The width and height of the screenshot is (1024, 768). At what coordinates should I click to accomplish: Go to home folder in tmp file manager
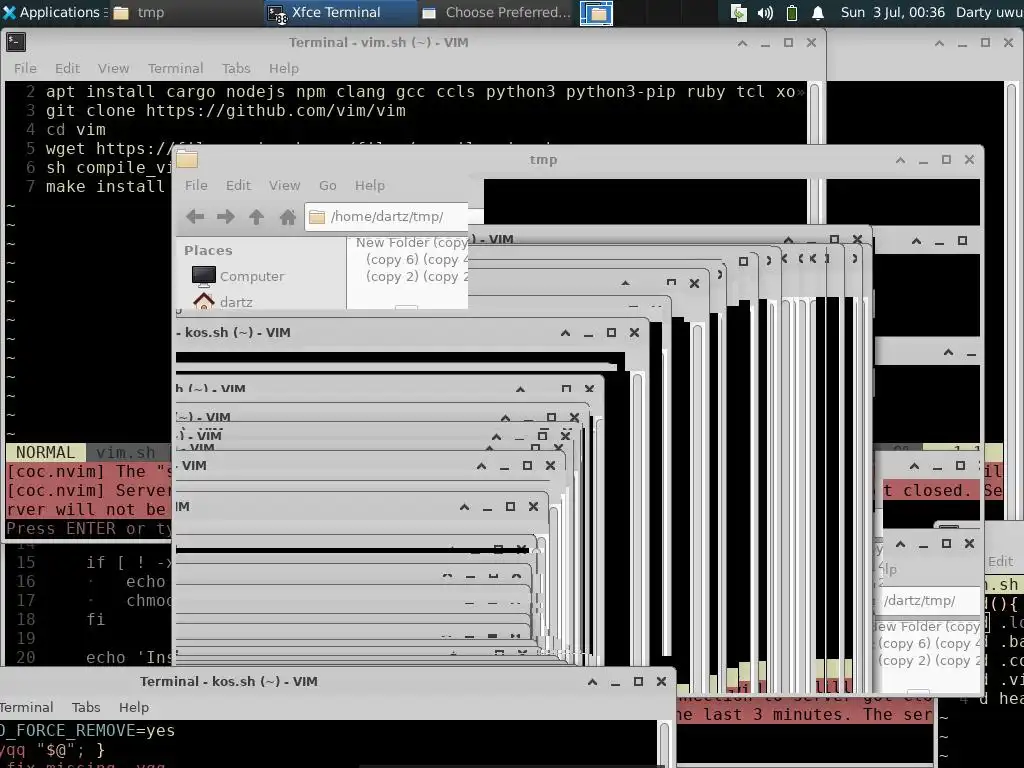click(287, 217)
